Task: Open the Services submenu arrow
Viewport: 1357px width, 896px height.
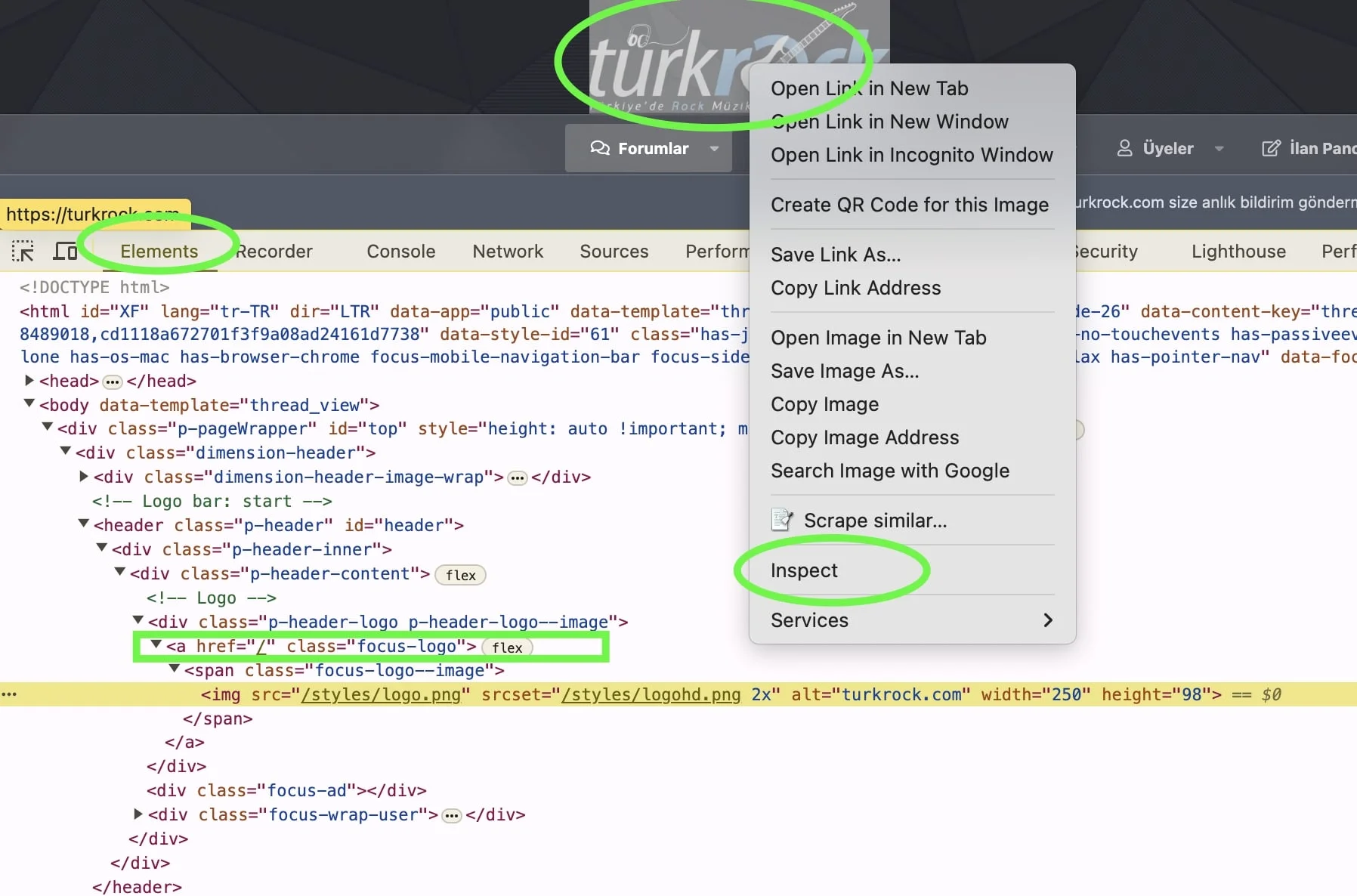Action: pos(1047,620)
